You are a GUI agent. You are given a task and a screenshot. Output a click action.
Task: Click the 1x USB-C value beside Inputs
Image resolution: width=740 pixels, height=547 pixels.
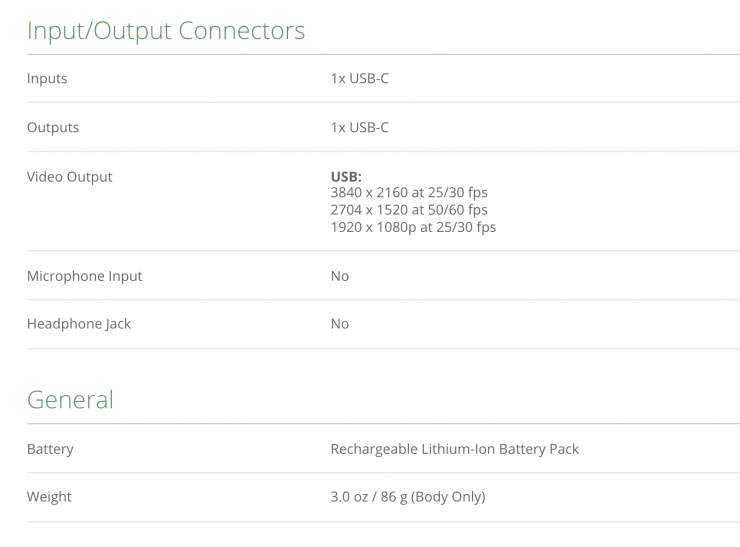359,78
